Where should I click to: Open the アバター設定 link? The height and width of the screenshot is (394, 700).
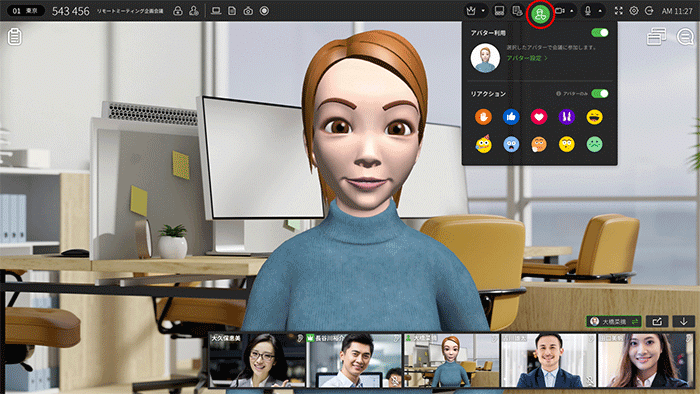click(x=527, y=58)
